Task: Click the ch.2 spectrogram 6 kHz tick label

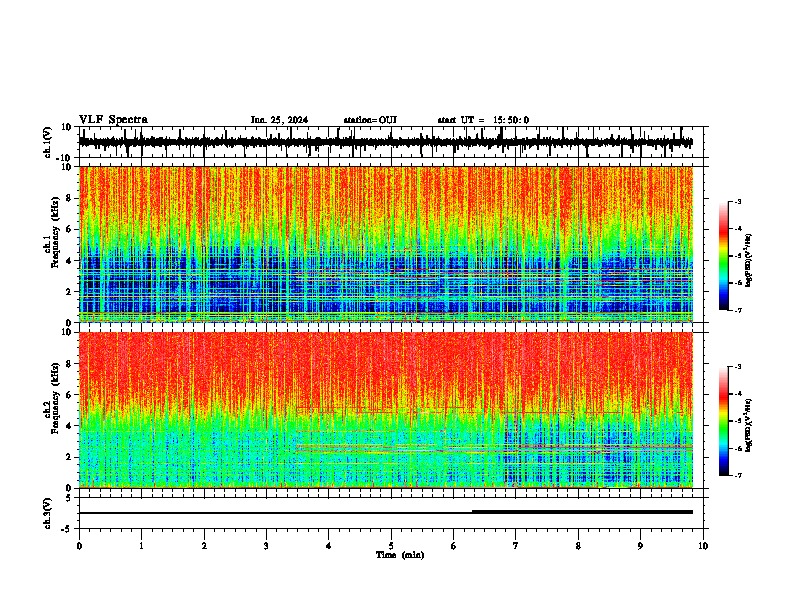Action: [x=69, y=395]
